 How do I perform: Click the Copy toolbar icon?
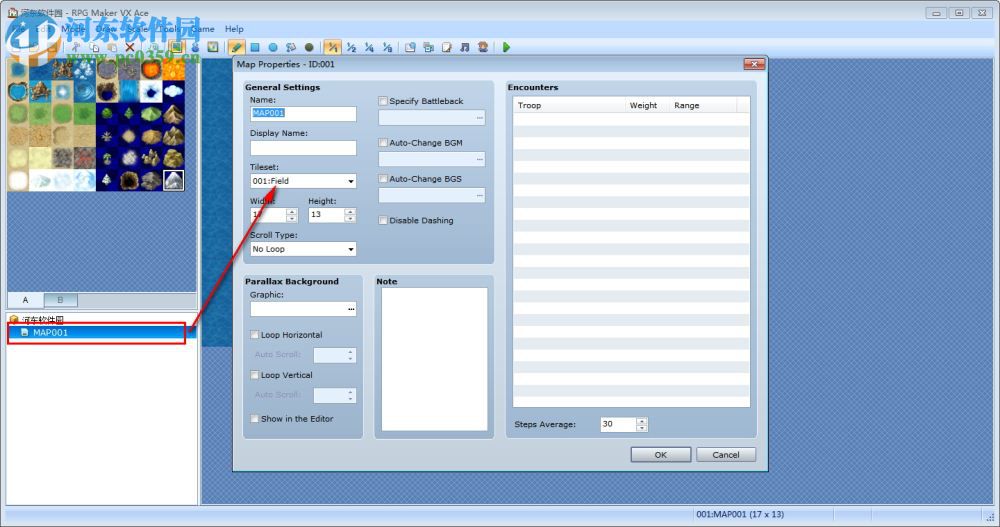coord(94,47)
